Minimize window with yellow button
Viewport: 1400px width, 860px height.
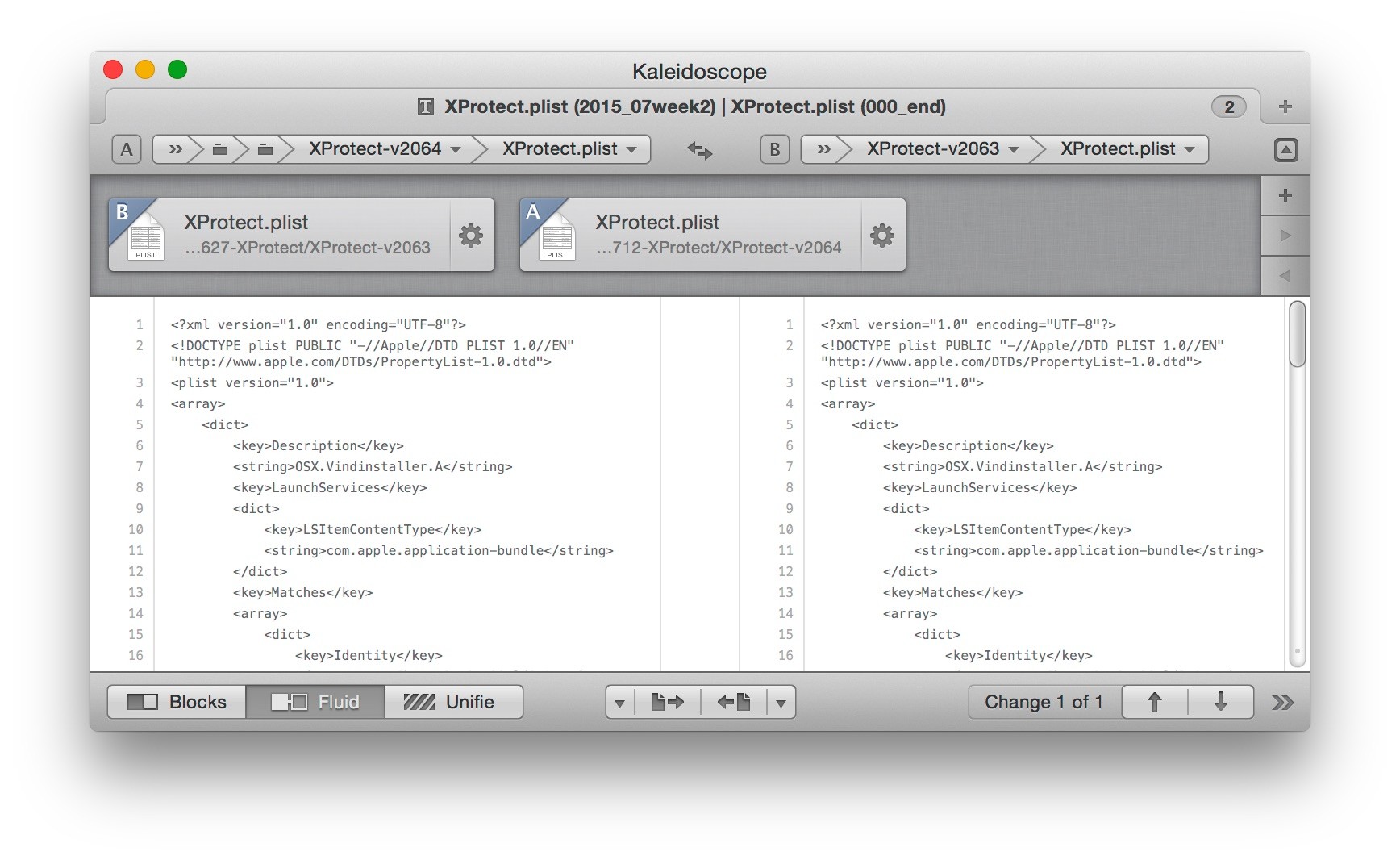[145, 69]
